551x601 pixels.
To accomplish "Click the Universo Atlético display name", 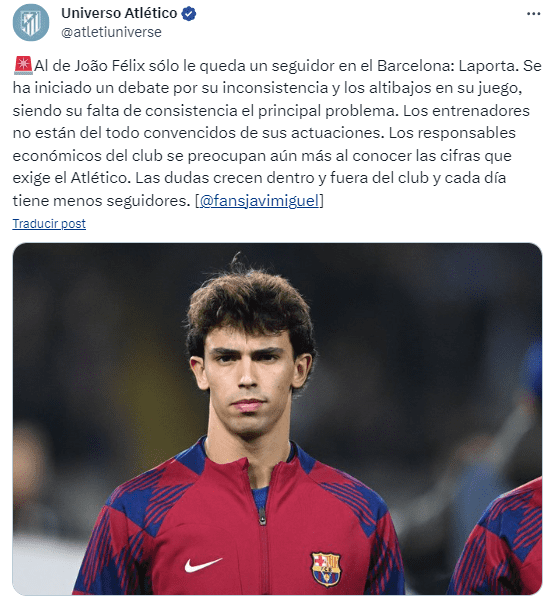I will [x=119, y=13].
